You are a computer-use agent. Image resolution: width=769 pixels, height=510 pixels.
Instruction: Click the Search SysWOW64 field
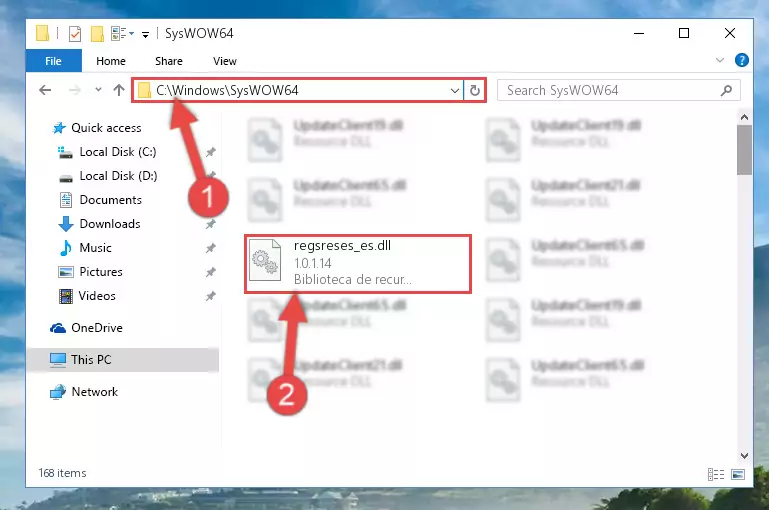coord(618,90)
